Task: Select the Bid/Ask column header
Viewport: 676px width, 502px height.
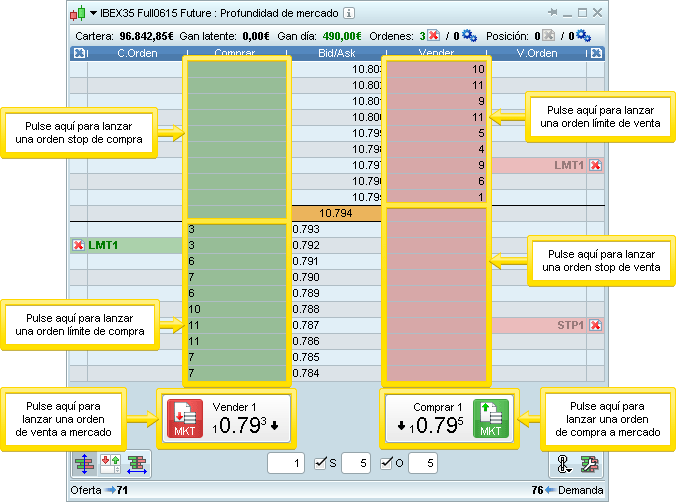Action: 336,53
